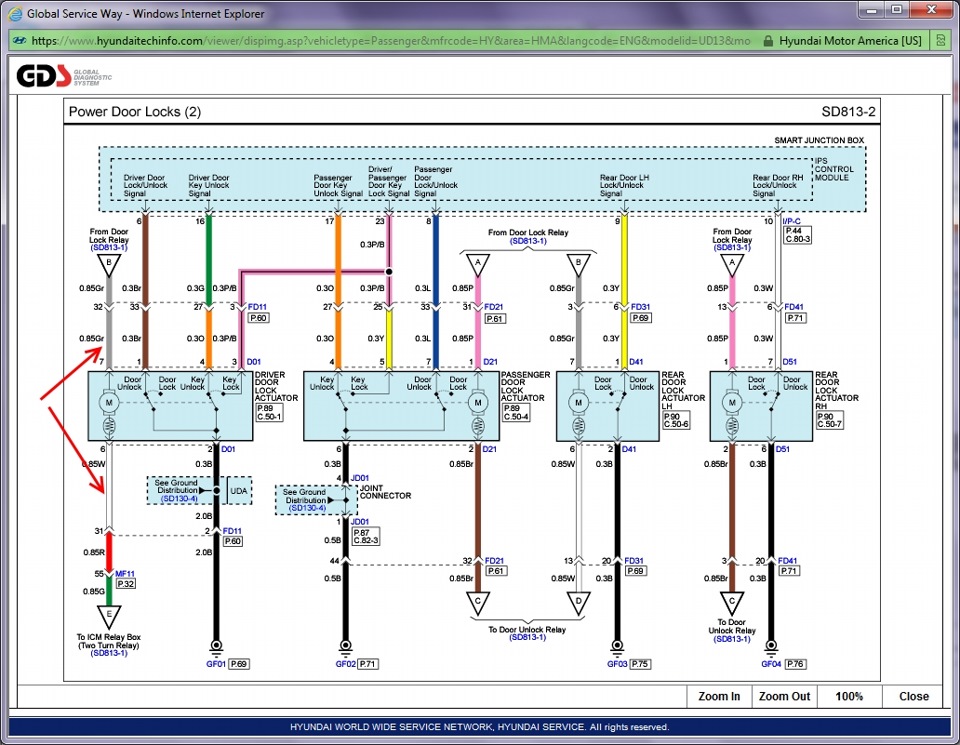Click the PASSENGER DOOR LOCK ACTUATOR label
The width and height of the screenshot is (960, 745).
[525, 386]
